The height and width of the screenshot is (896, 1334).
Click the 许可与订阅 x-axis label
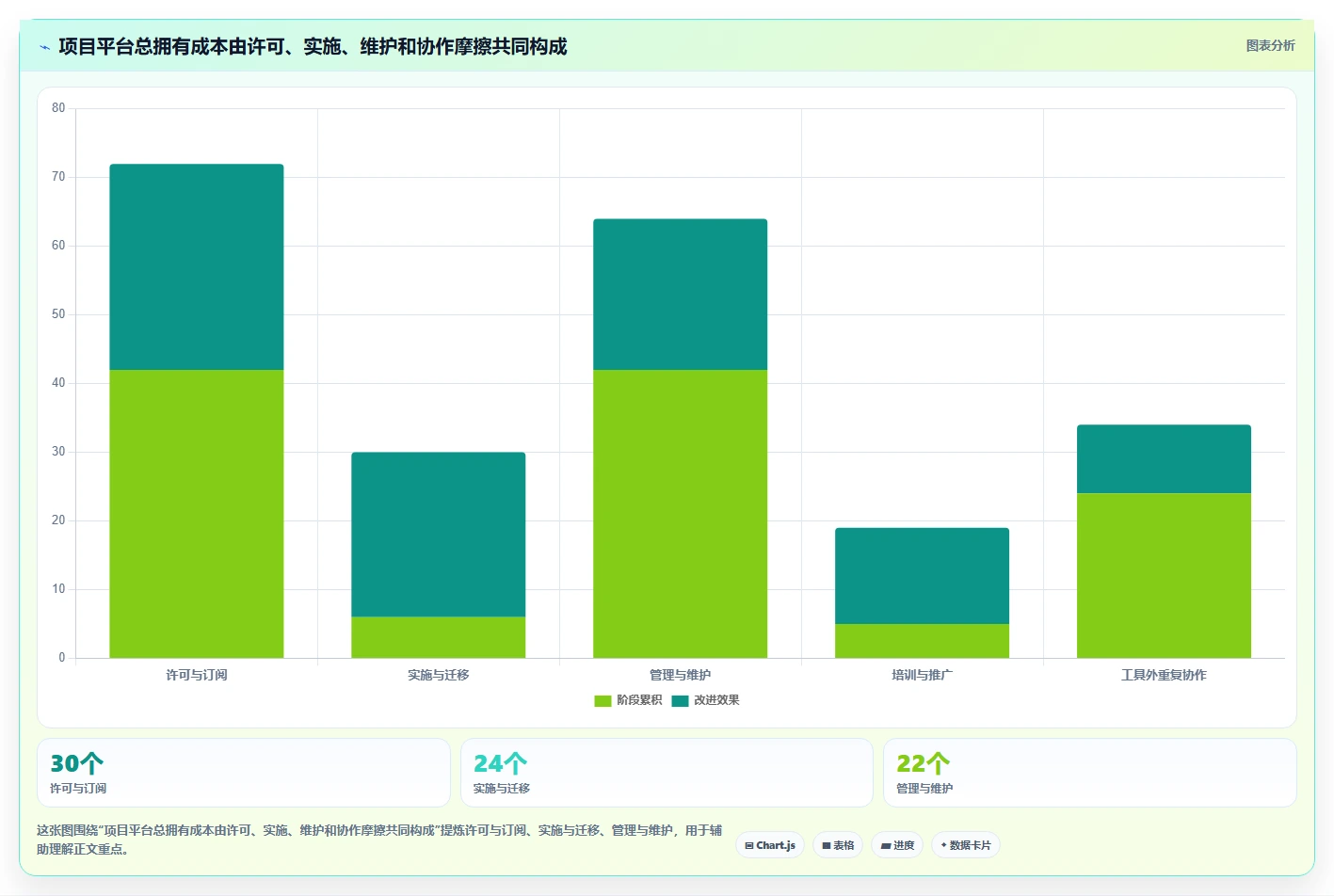pyautogui.click(x=197, y=675)
